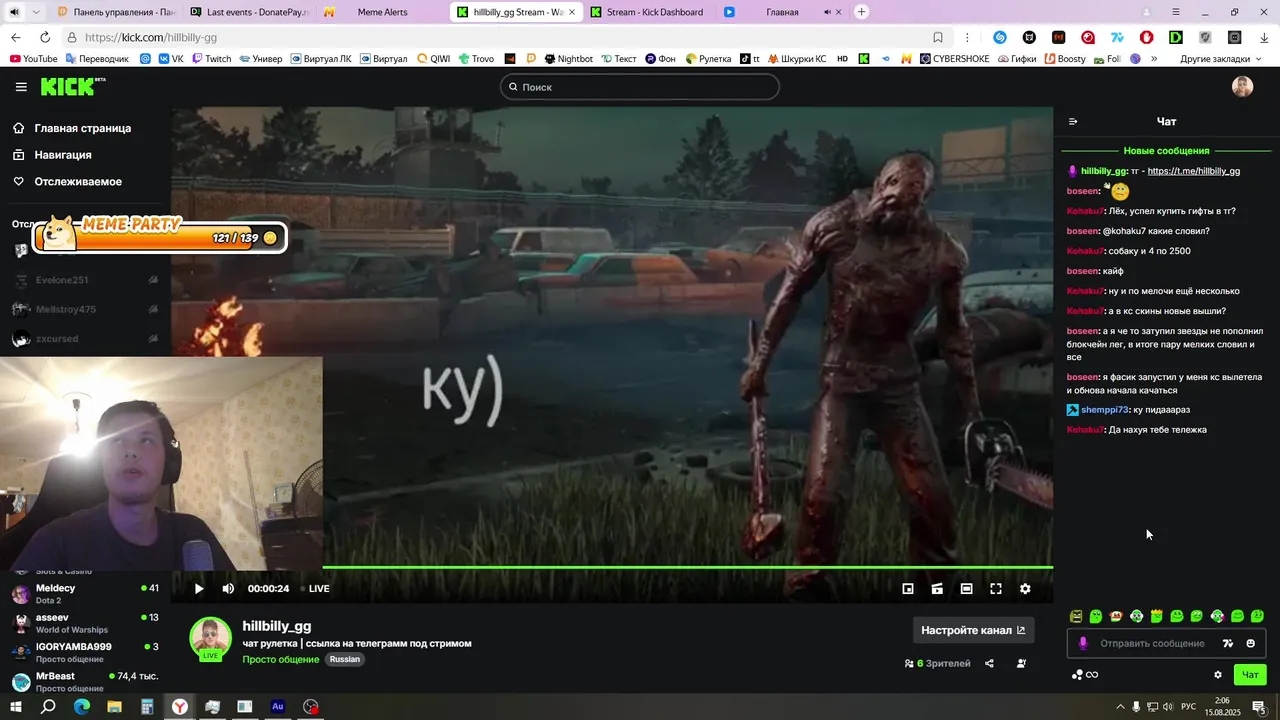1280x720 pixels.
Task: Bookmark this page with bookmark icon
Action: point(938,37)
